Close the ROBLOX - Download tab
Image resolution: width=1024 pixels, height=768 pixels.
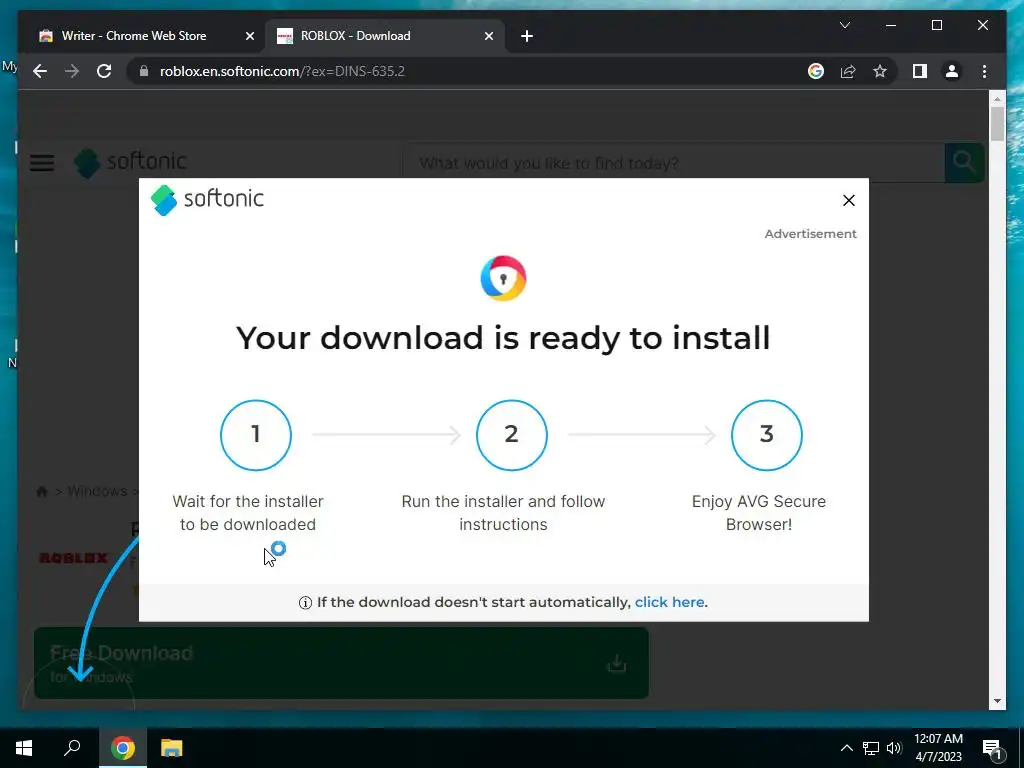488,36
